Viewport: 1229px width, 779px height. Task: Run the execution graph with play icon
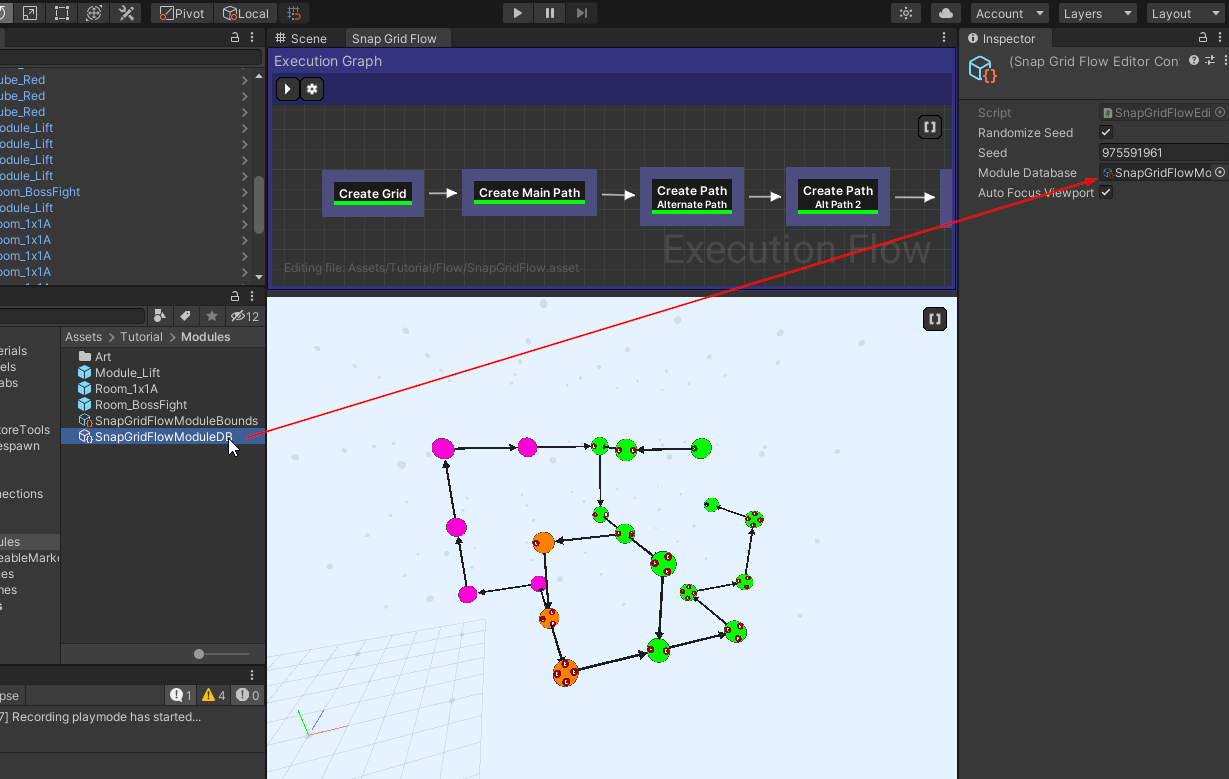[x=287, y=89]
